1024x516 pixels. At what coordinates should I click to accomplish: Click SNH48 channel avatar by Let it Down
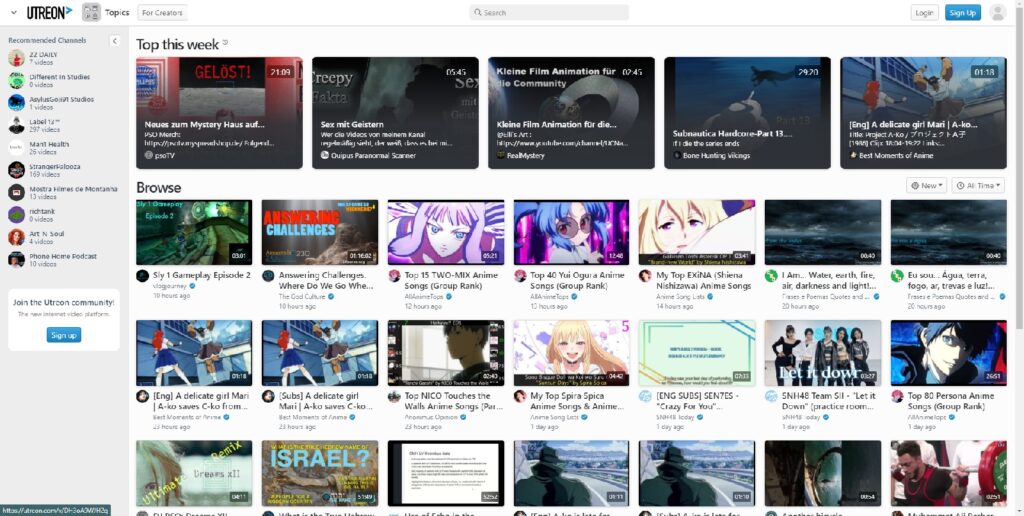771,396
